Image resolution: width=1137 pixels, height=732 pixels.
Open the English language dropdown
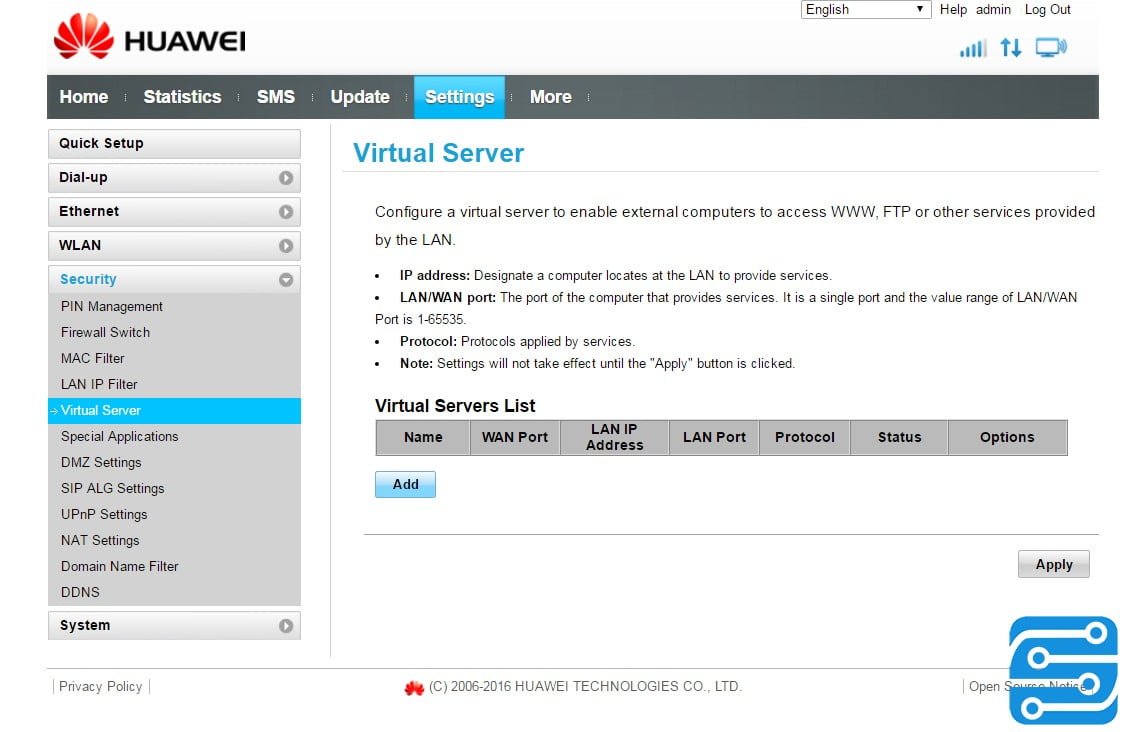click(866, 10)
